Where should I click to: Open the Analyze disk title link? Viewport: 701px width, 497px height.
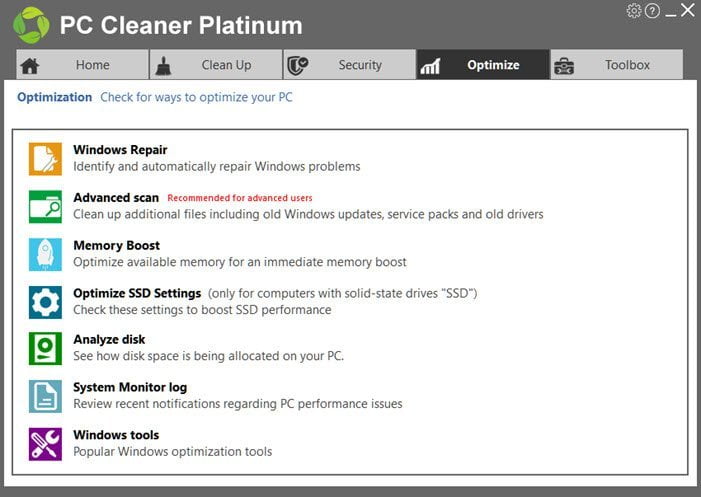pos(109,340)
